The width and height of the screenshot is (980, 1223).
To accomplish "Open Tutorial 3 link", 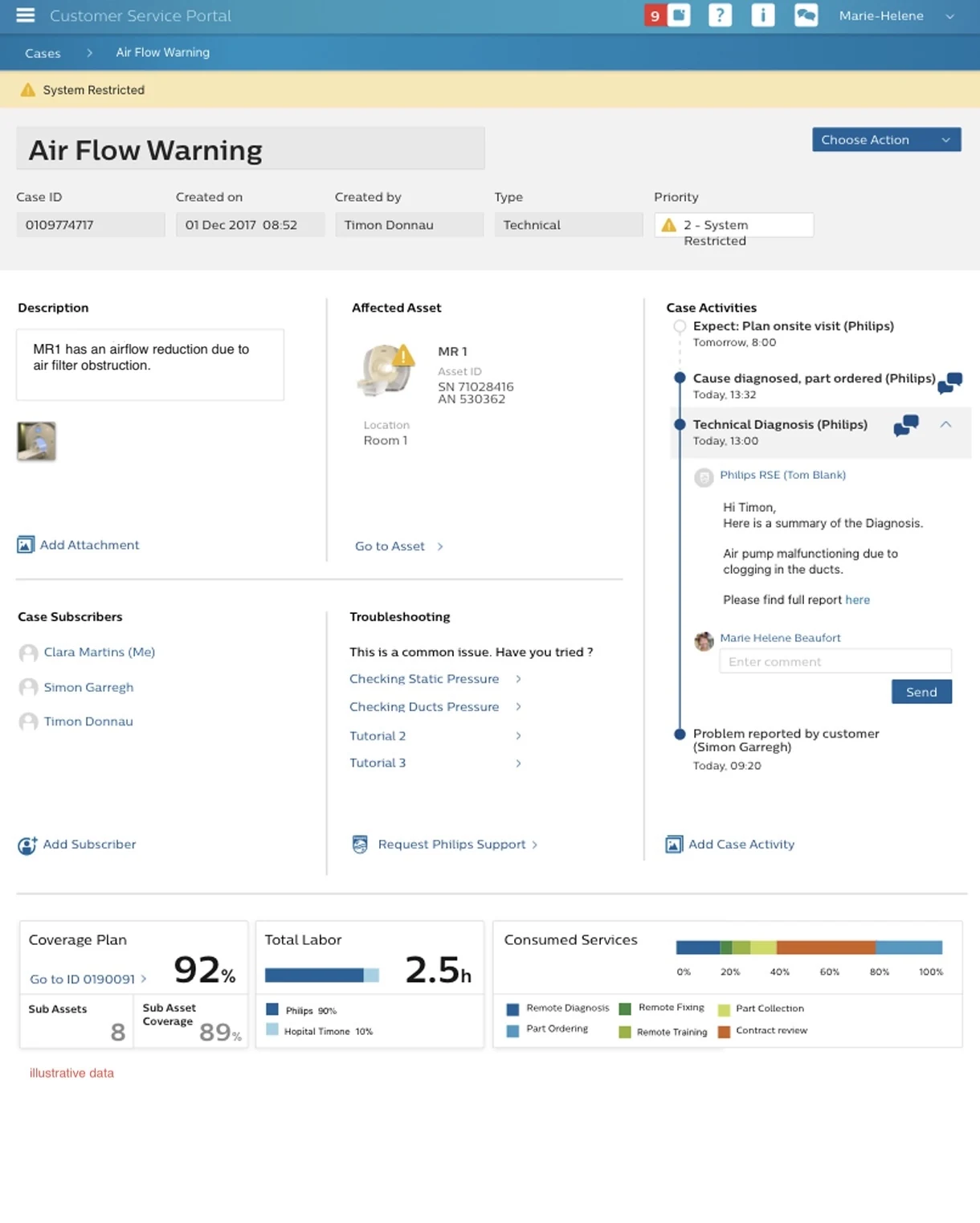I will pyautogui.click(x=378, y=763).
